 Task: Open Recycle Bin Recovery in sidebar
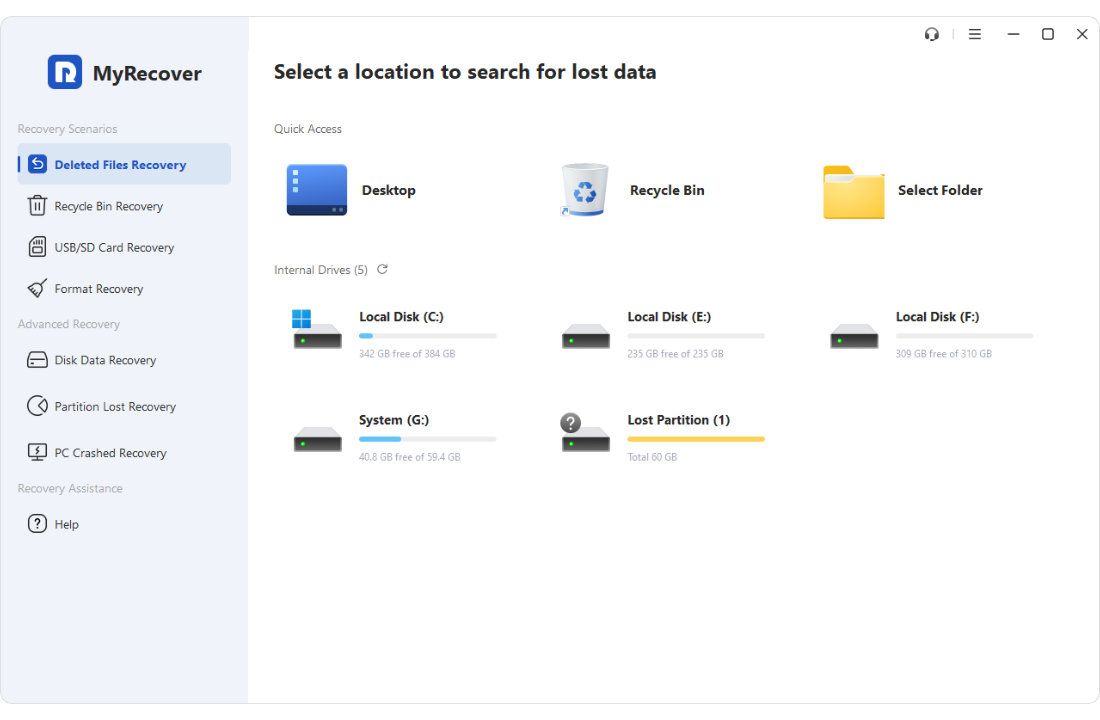tap(108, 206)
